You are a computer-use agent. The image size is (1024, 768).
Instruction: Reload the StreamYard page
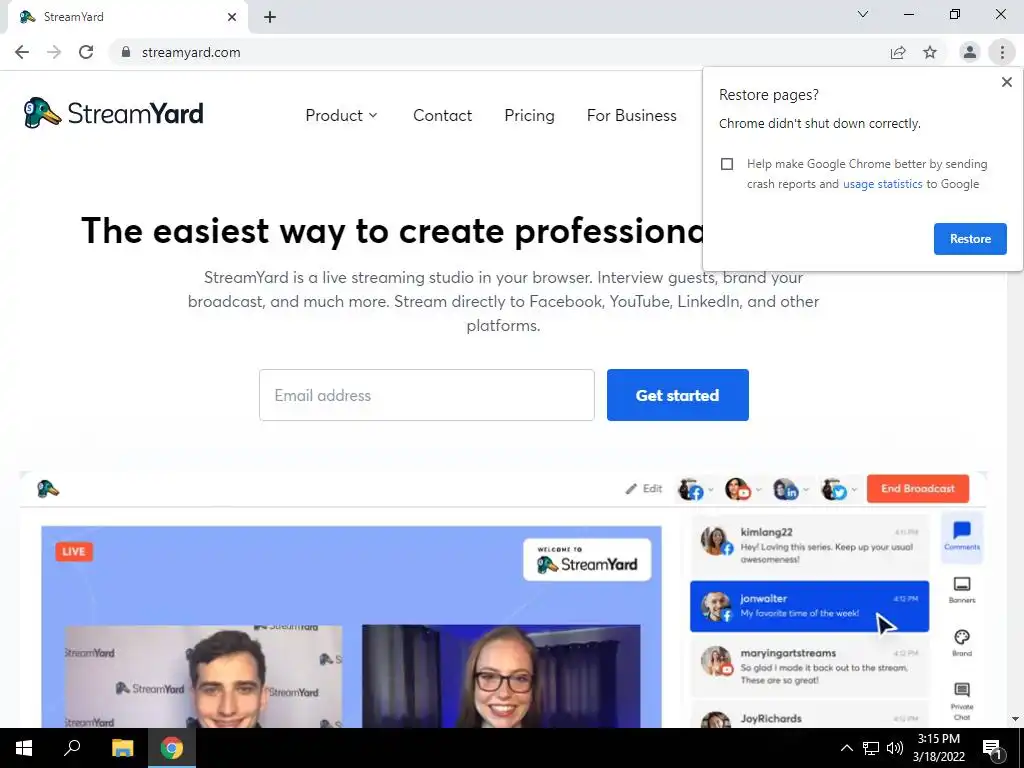86,52
